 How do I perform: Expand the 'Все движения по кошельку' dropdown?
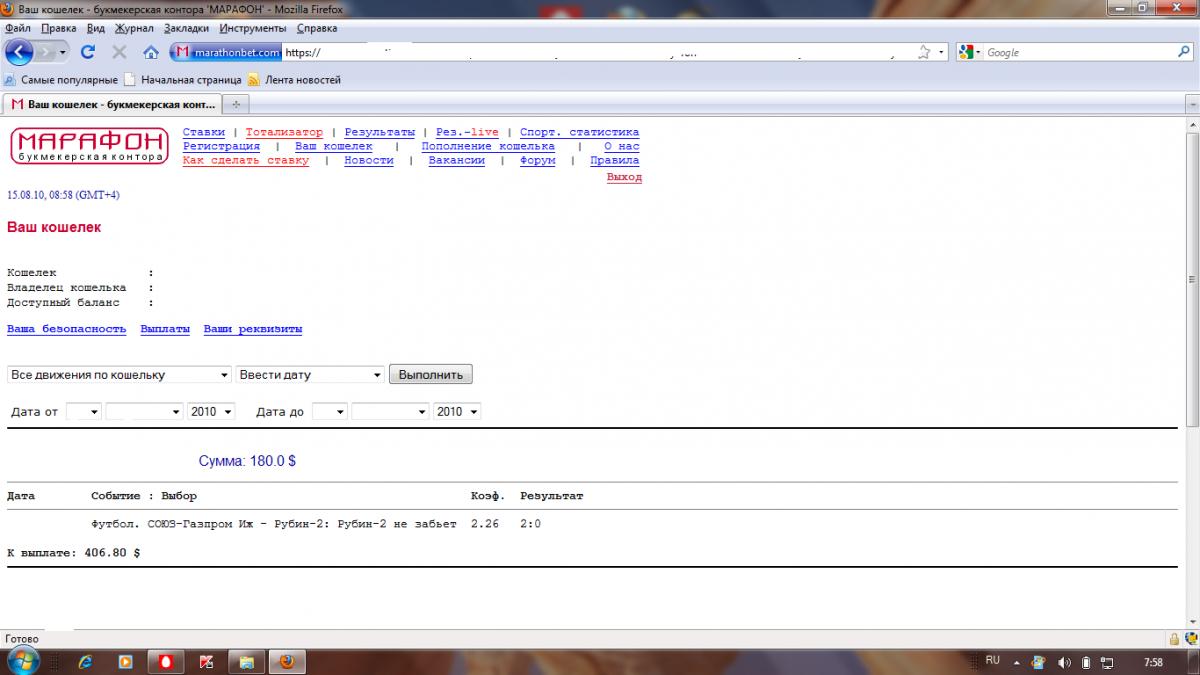point(119,375)
